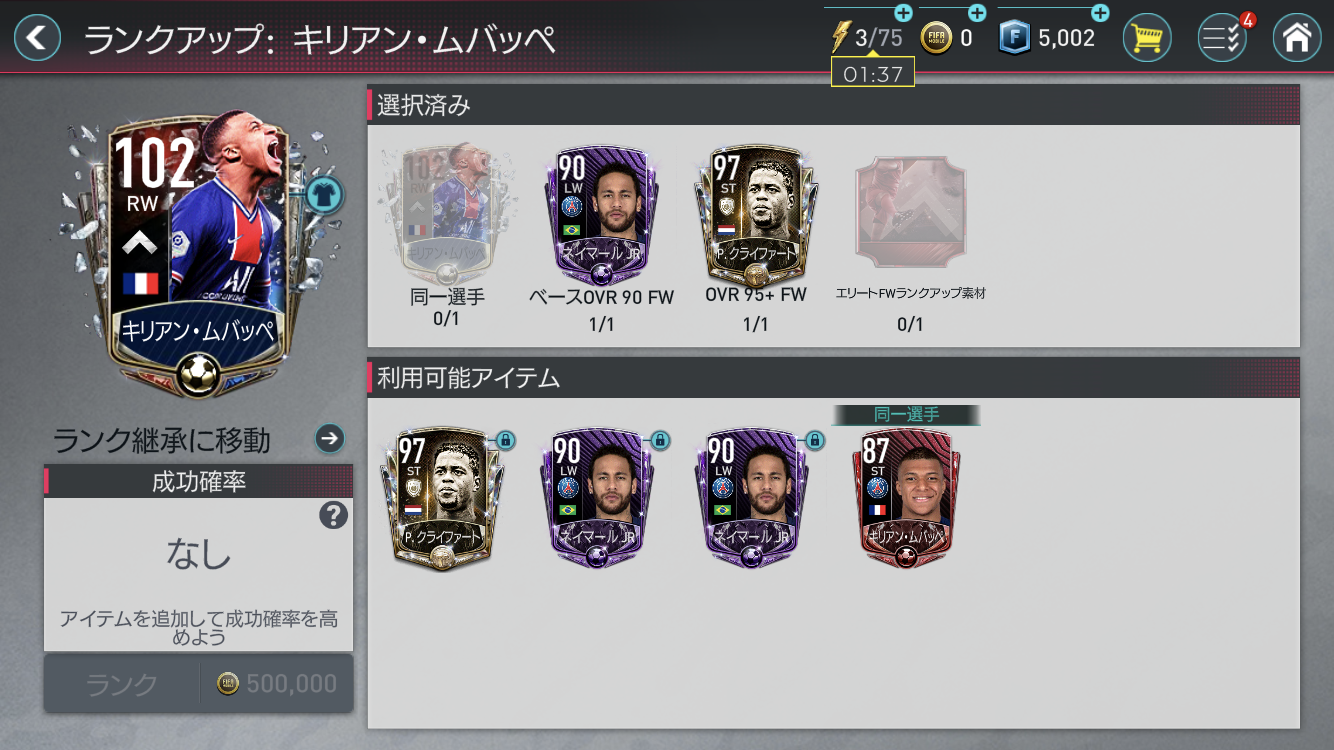Add energy with the plus above 3/75
This screenshot has height=750, width=1334.
pyautogui.click(x=903, y=13)
